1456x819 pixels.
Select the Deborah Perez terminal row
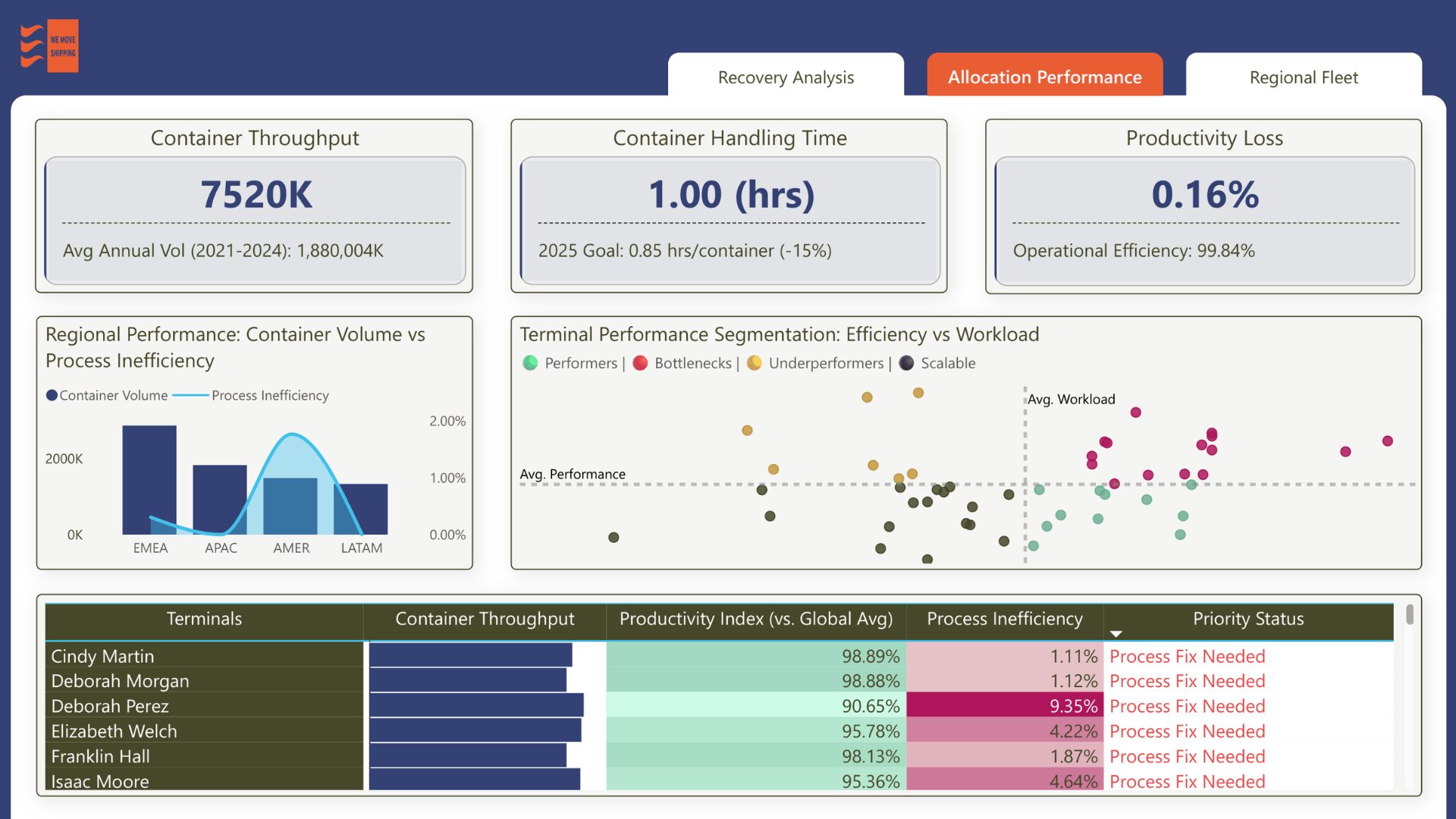[x=110, y=706]
